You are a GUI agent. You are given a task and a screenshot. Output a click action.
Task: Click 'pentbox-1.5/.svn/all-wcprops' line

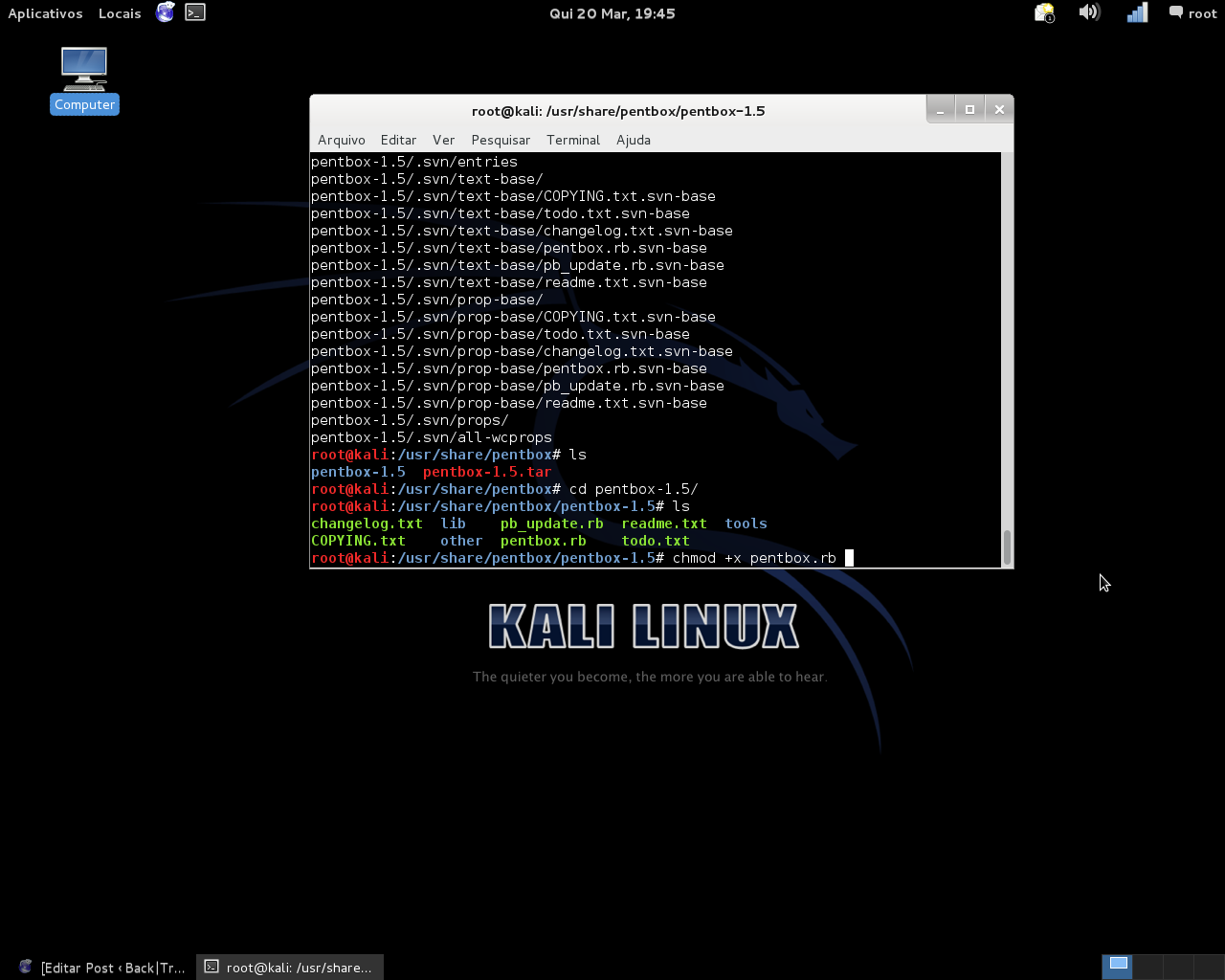click(432, 437)
